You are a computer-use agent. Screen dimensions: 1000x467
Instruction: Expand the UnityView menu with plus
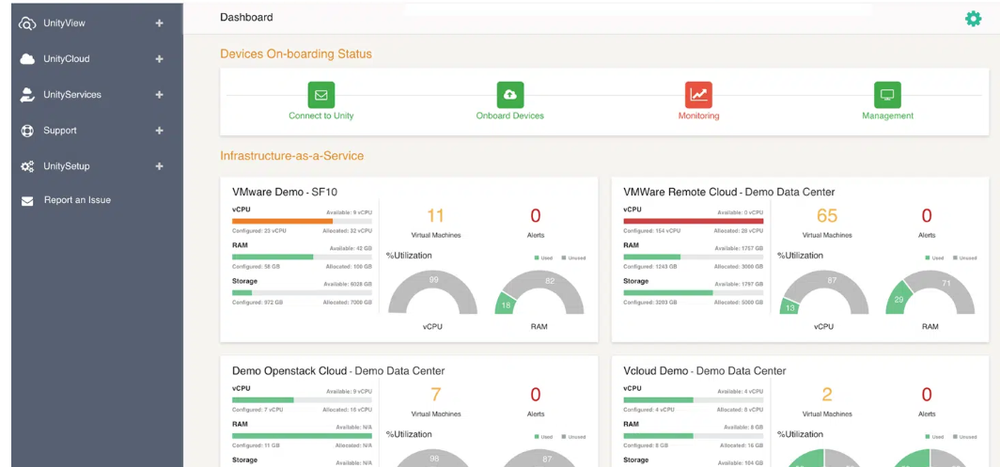point(159,23)
